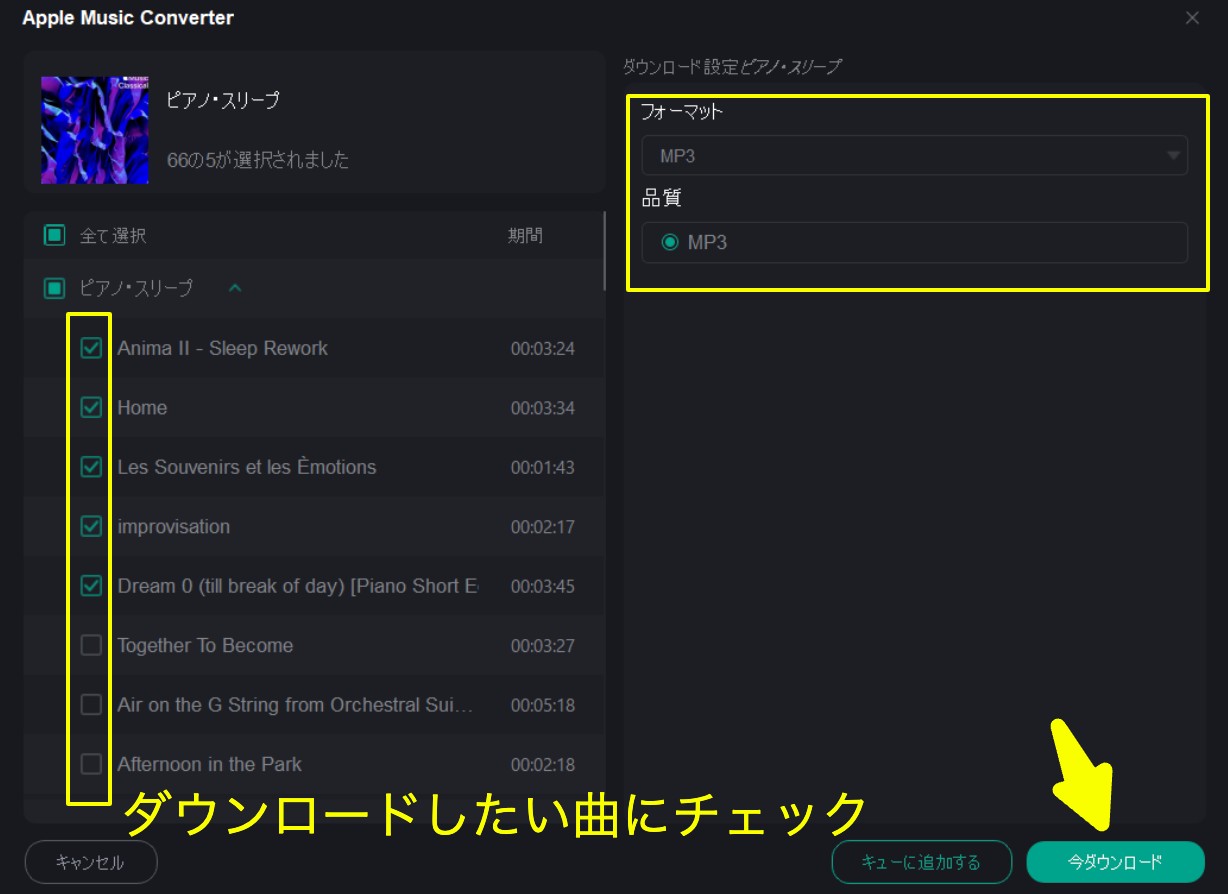
Task: Click the duration 00:03:24
Action: point(543,349)
